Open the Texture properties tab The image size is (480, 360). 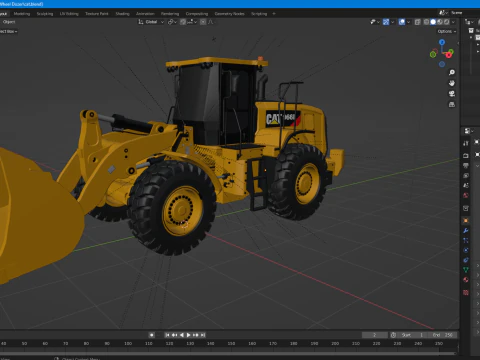pyautogui.click(x=466, y=293)
